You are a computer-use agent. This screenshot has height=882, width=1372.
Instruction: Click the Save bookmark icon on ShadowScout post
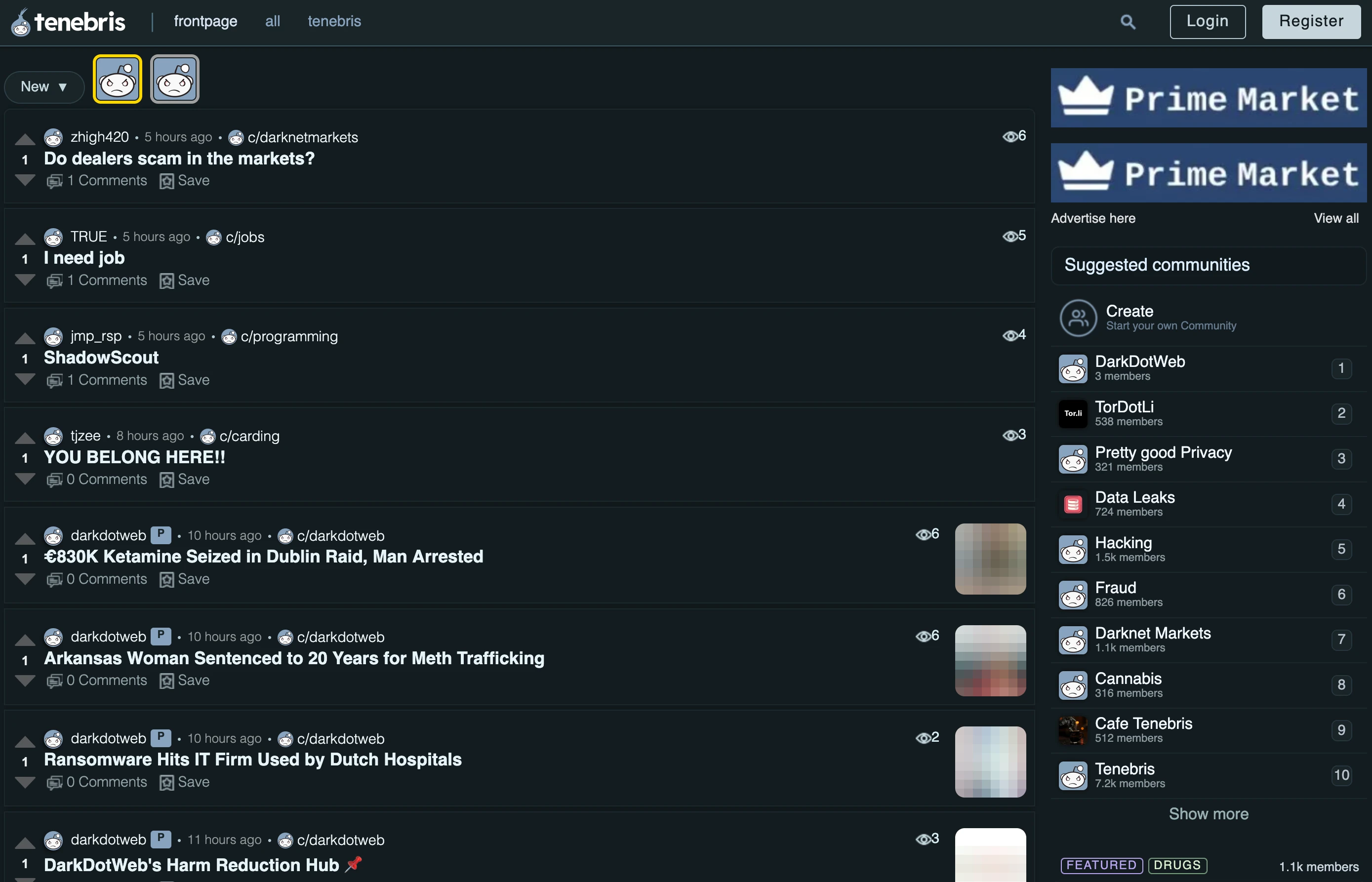[x=166, y=380]
